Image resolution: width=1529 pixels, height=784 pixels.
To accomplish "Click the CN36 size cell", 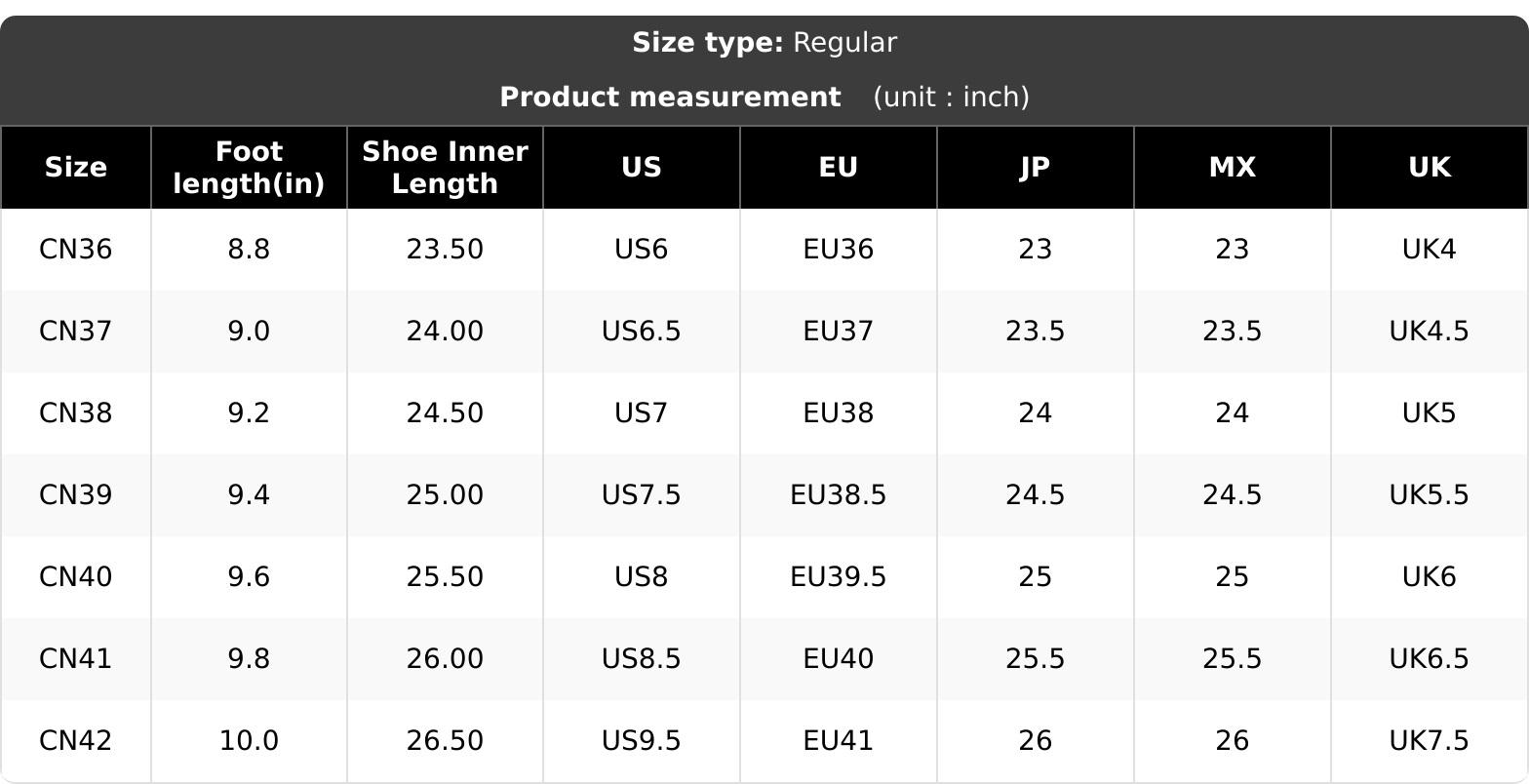I will (x=75, y=250).
